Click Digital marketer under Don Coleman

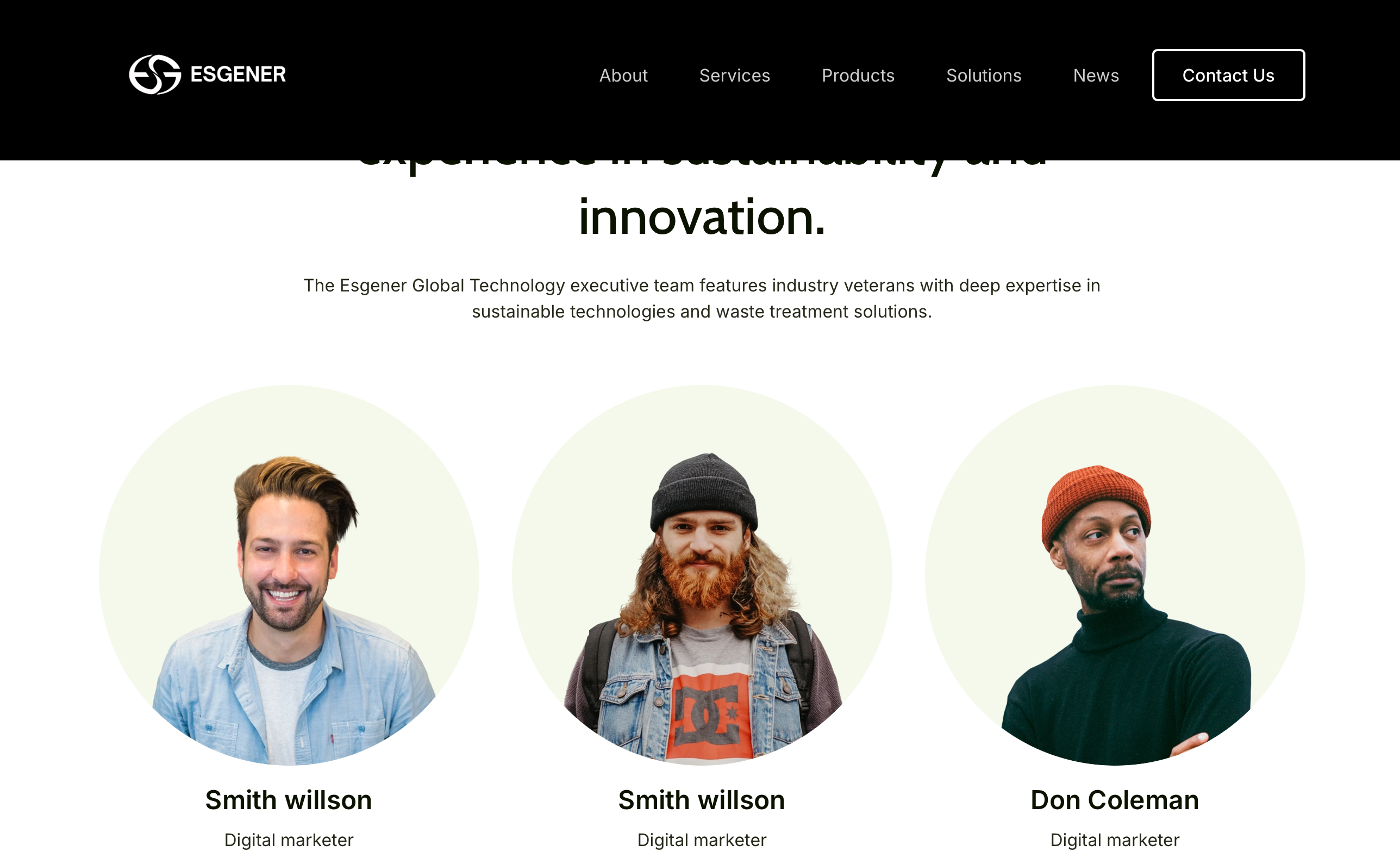[x=1115, y=840]
